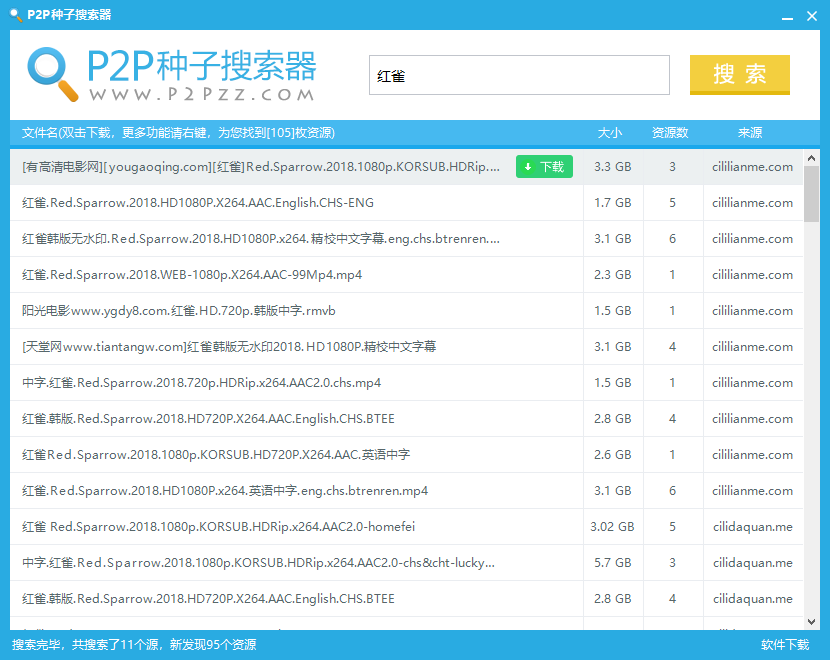830x660 pixels.
Task: Click the scrollbar up arrow of results list
Action: pos(811,158)
